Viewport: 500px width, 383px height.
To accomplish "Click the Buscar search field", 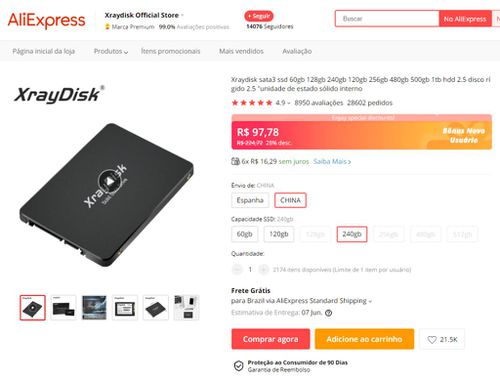I will tap(387, 19).
